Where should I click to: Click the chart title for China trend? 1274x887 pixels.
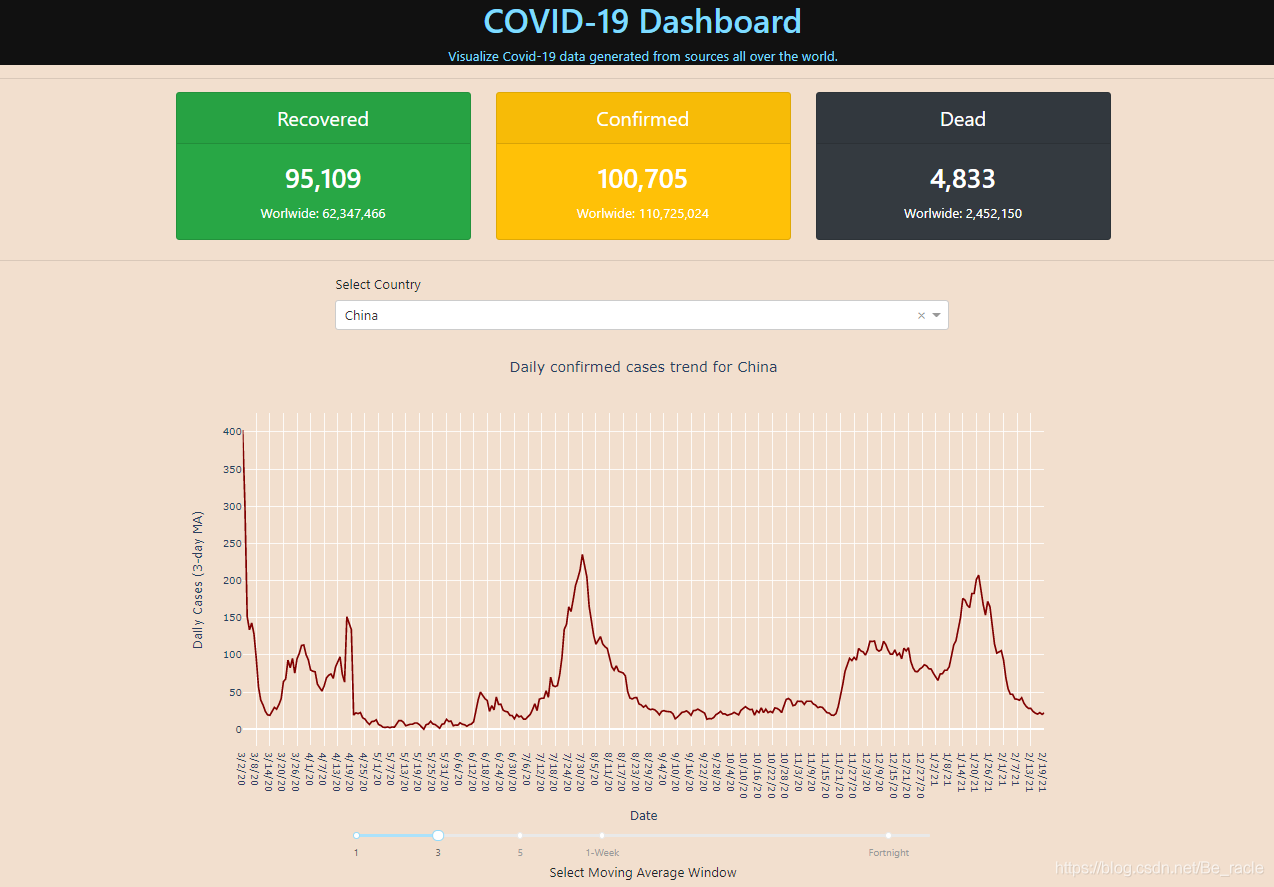(x=643, y=367)
